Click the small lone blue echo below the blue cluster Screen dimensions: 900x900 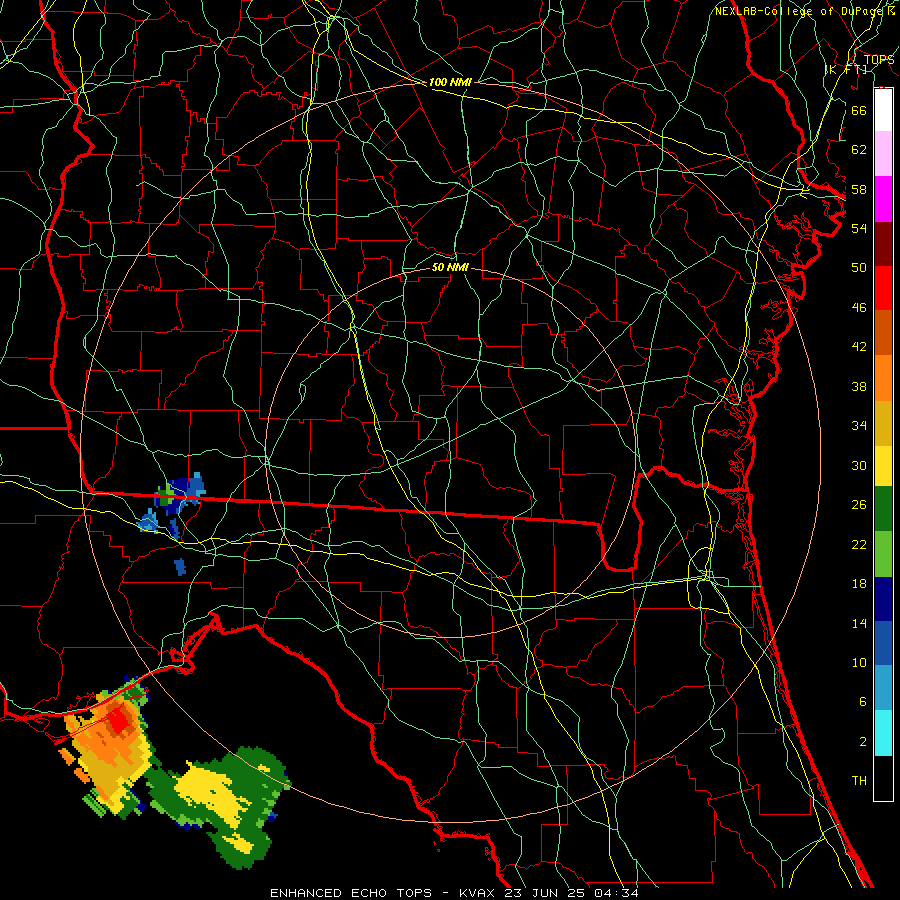180,567
